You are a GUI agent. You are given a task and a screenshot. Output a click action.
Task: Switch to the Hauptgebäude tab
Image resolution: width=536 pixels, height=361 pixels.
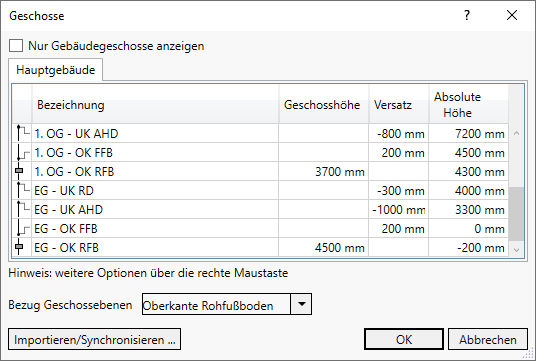(x=56, y=70)
